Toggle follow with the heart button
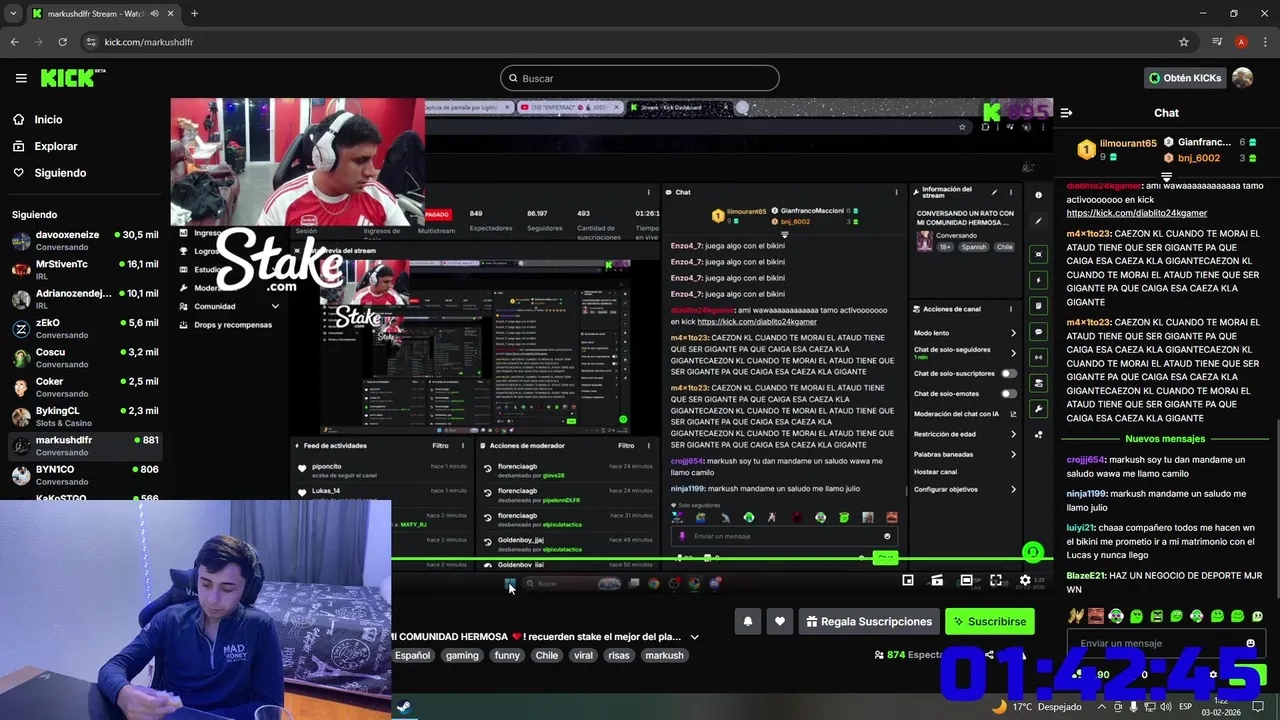Screen dimensions: 1280x720 coord(780,621)
